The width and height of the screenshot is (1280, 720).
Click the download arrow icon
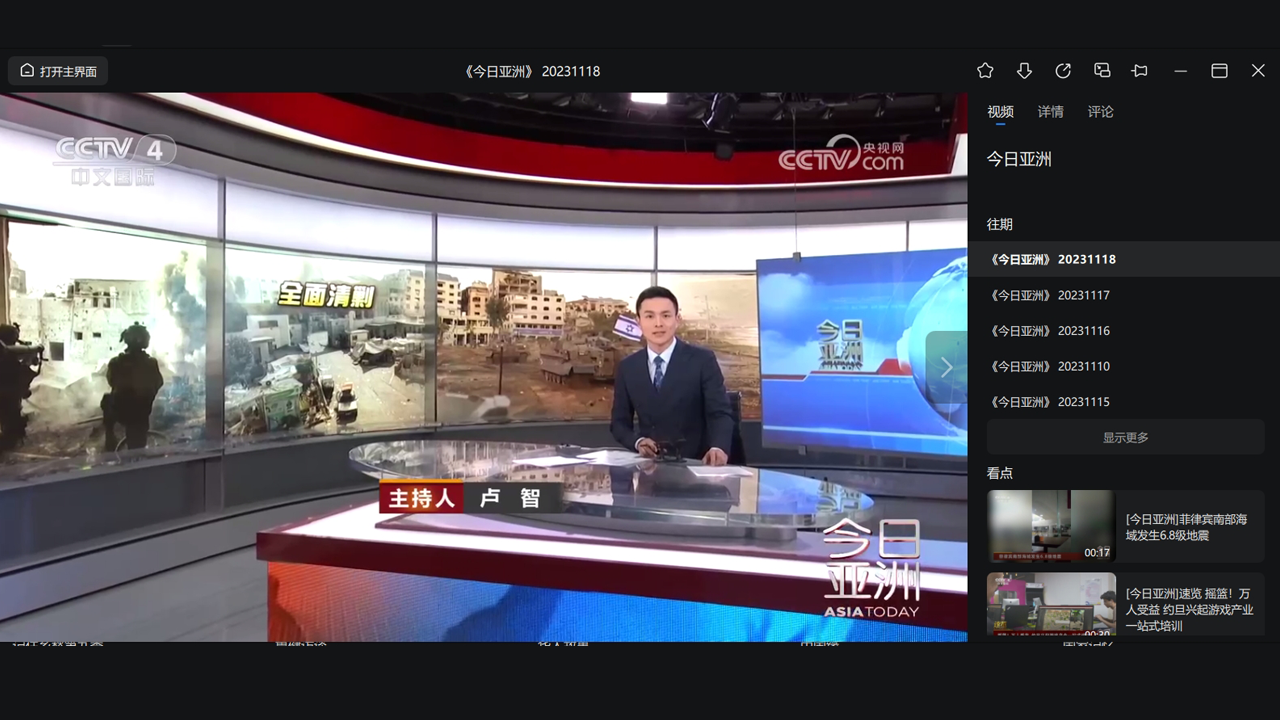(x=1024, y=71)
